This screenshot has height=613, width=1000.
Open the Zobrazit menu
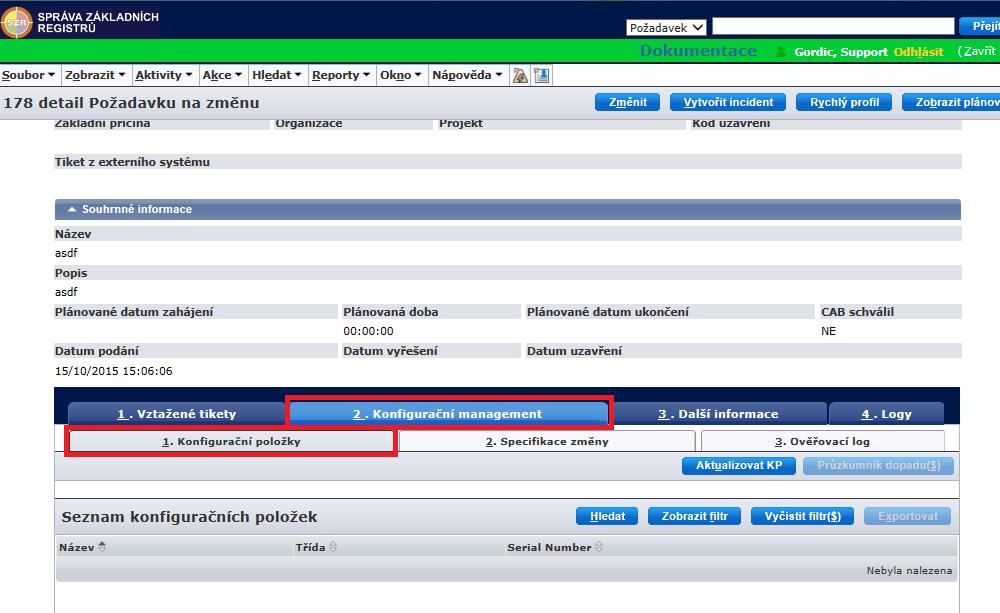(x=94, y=75)
